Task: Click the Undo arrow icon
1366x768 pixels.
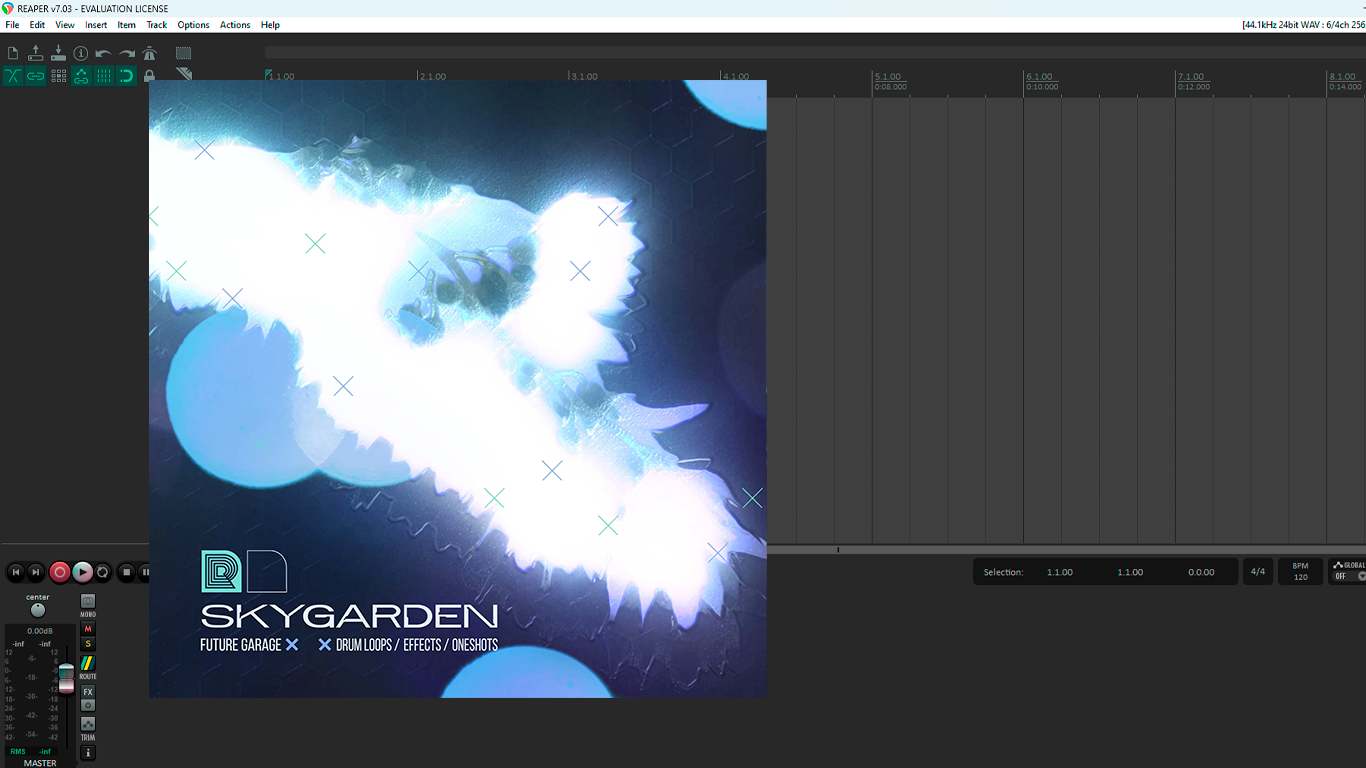Action: (x=104, y=53)
